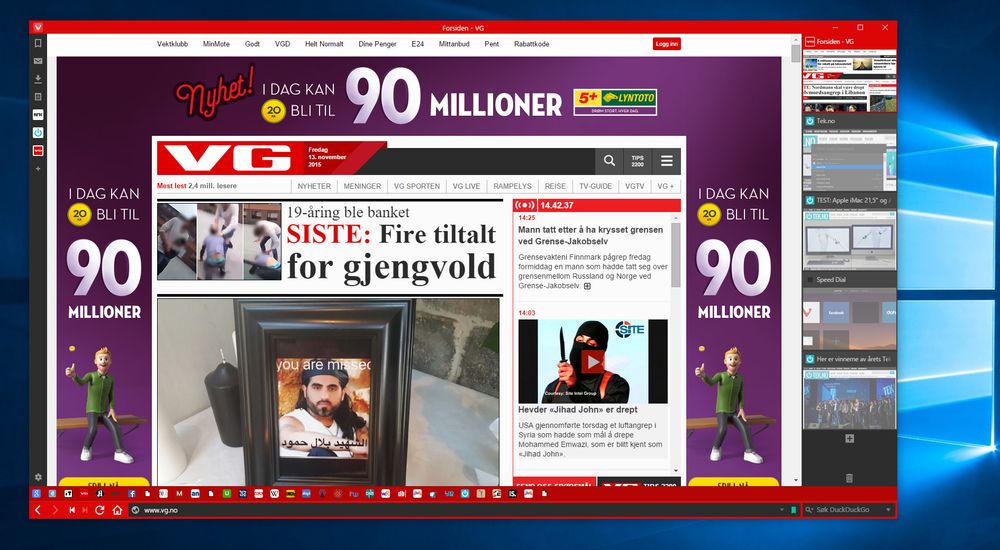
Task: Open the REISE section
Action: (x=555, y=186)
